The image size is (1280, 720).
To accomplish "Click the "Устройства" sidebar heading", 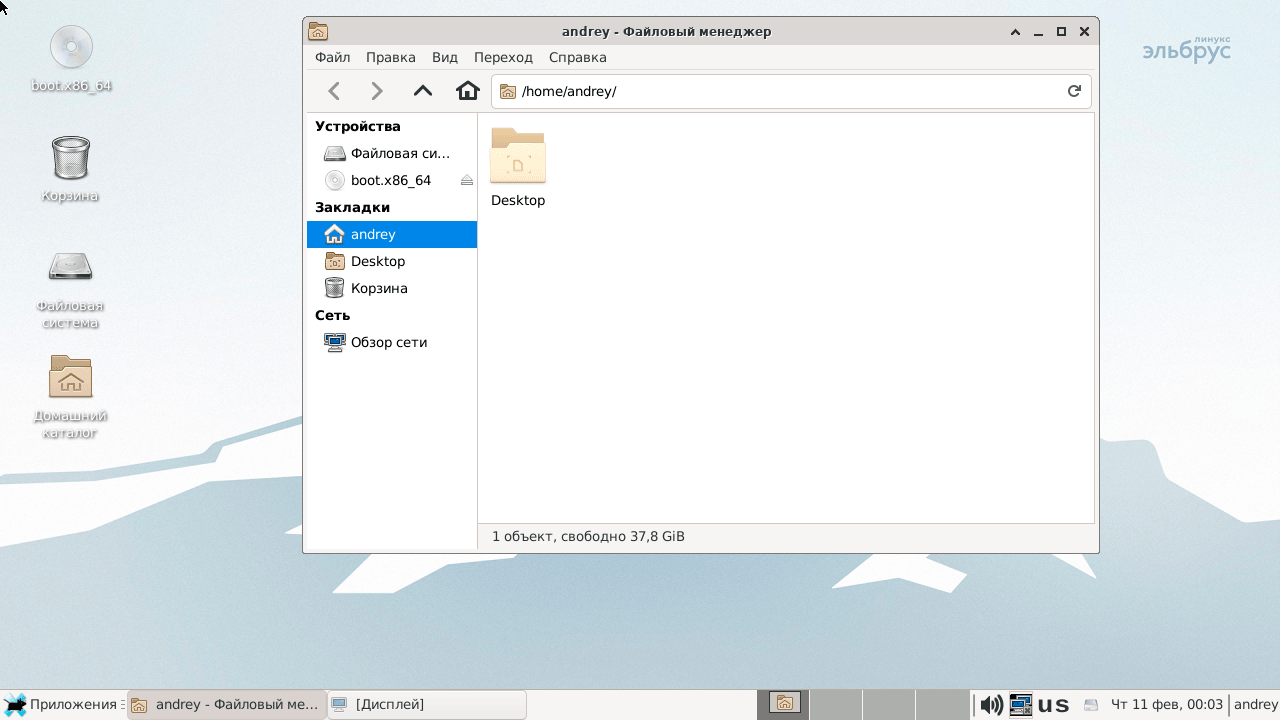I will point(358,126).
